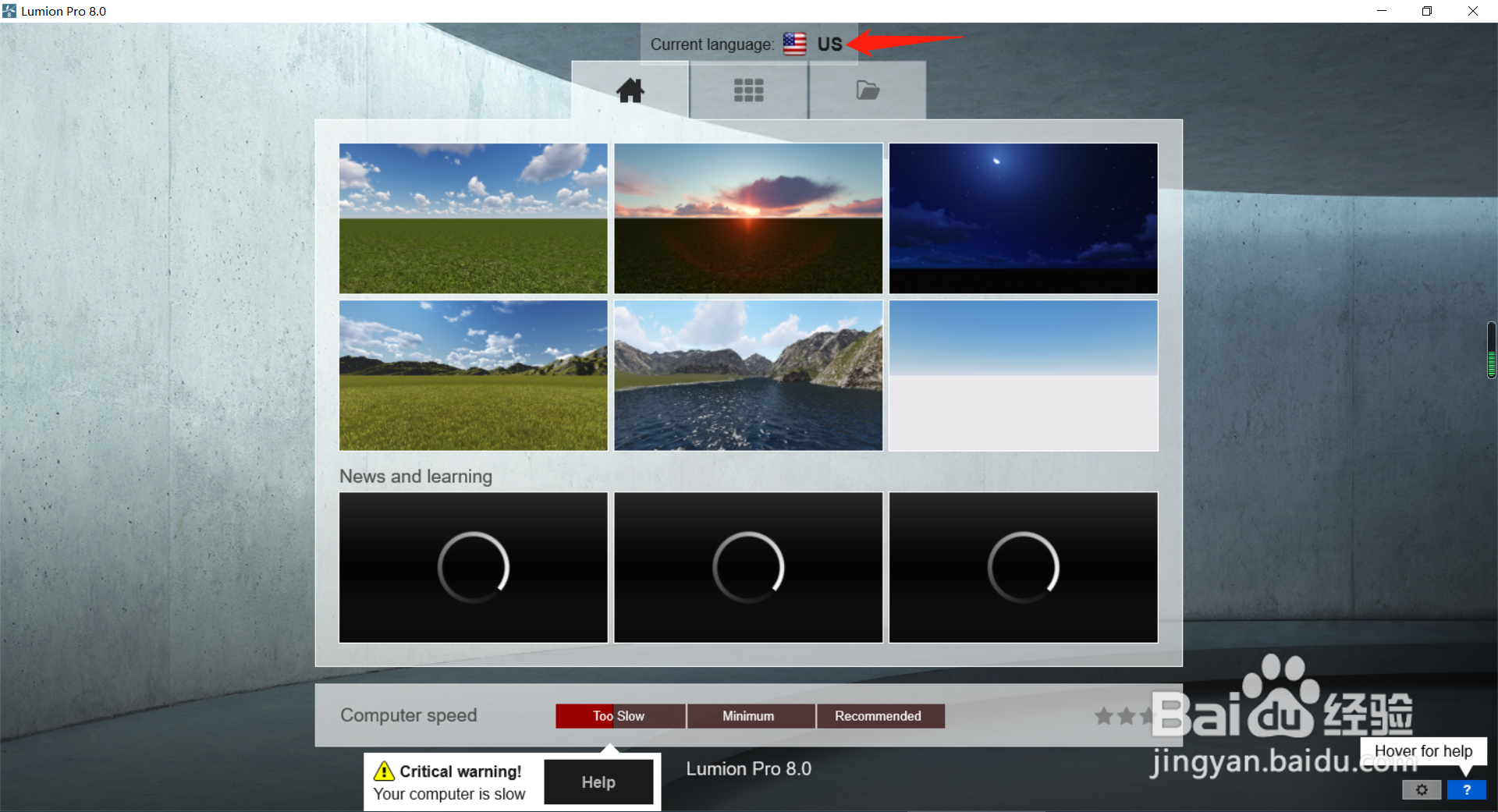Click the yellow critical warning icon

384,771
